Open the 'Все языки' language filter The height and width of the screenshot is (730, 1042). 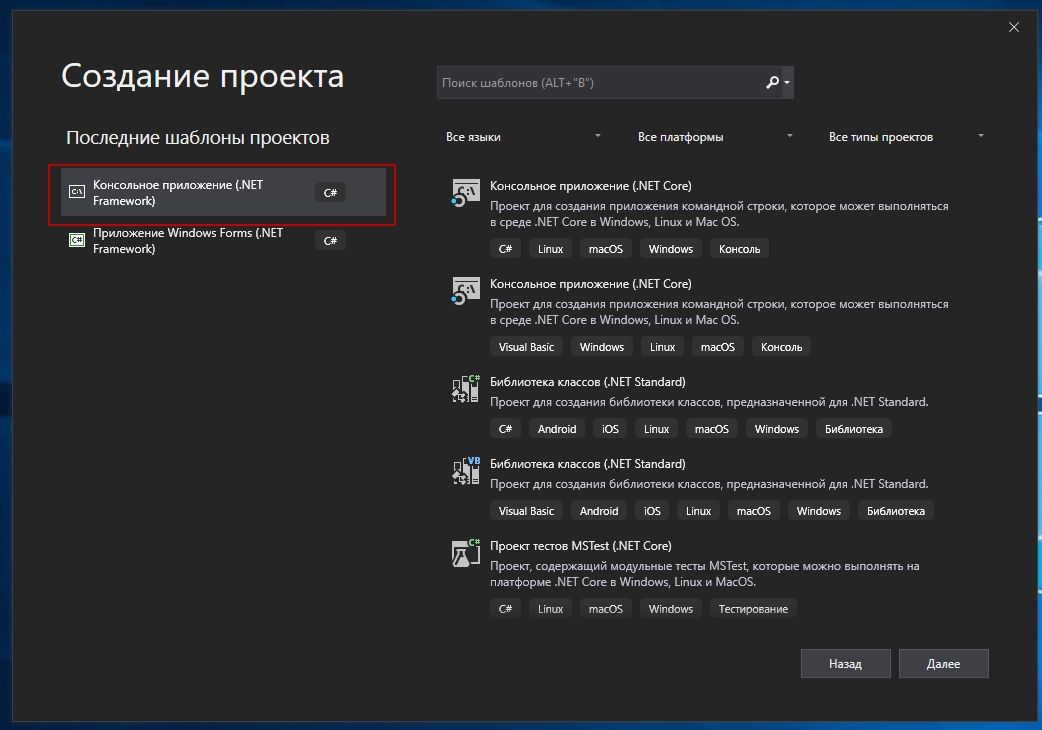click(524, 137)
